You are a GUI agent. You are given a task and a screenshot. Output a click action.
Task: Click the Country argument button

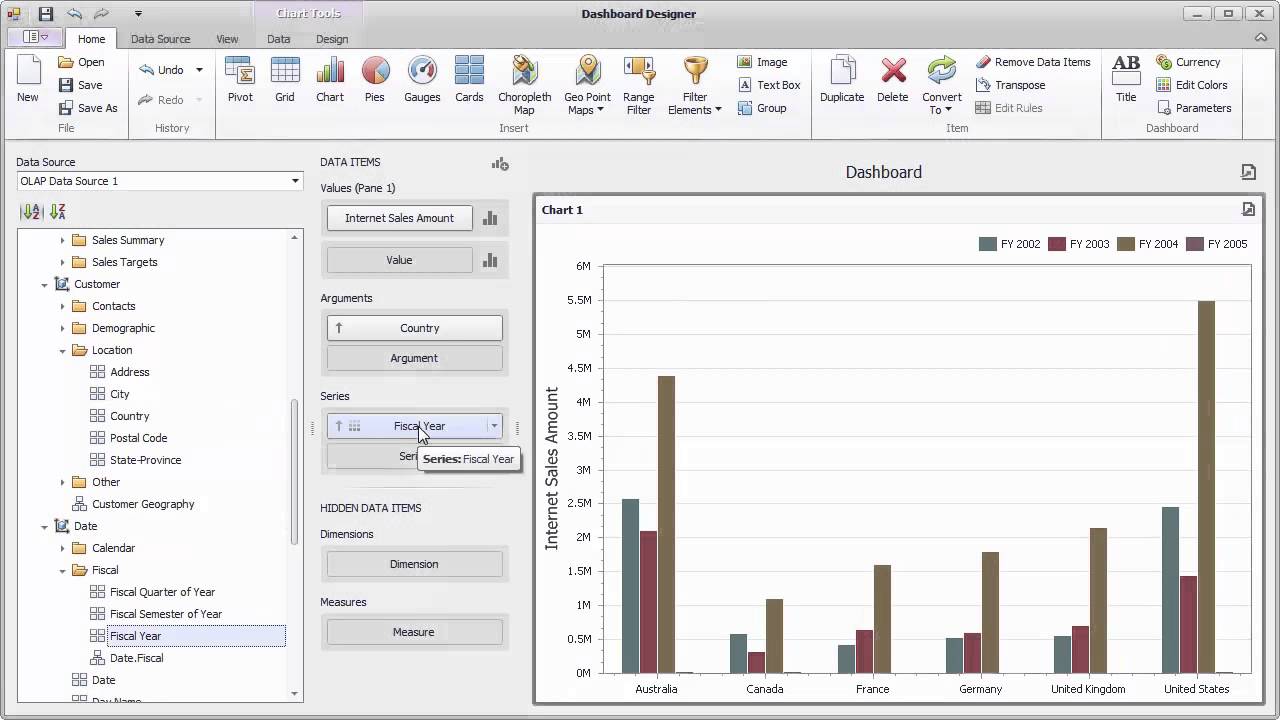pyautogui.click(x=414, y=328)
